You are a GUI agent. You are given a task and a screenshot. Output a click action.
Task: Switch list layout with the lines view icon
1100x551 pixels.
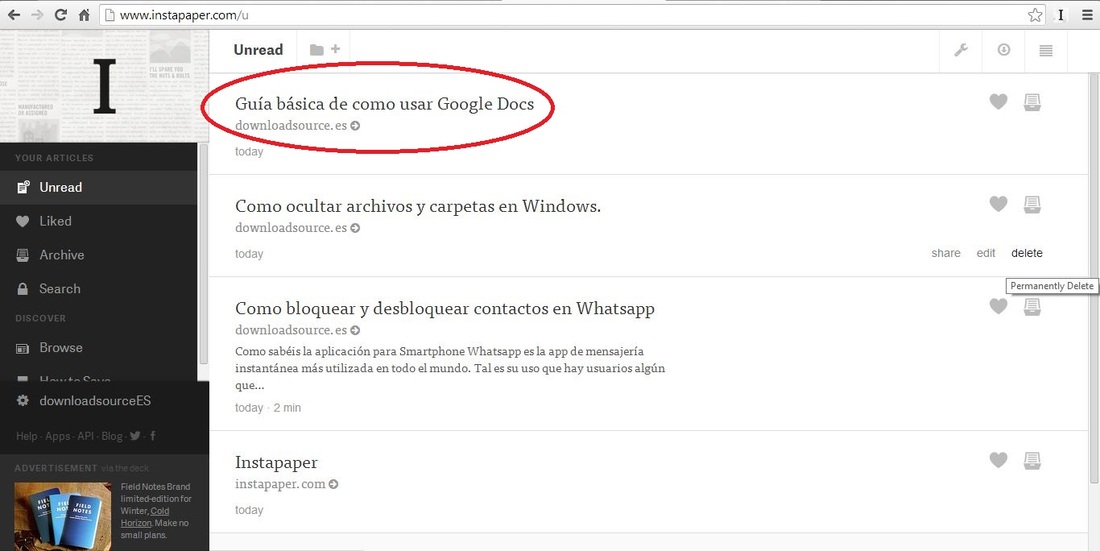[x=1046, y=51]
